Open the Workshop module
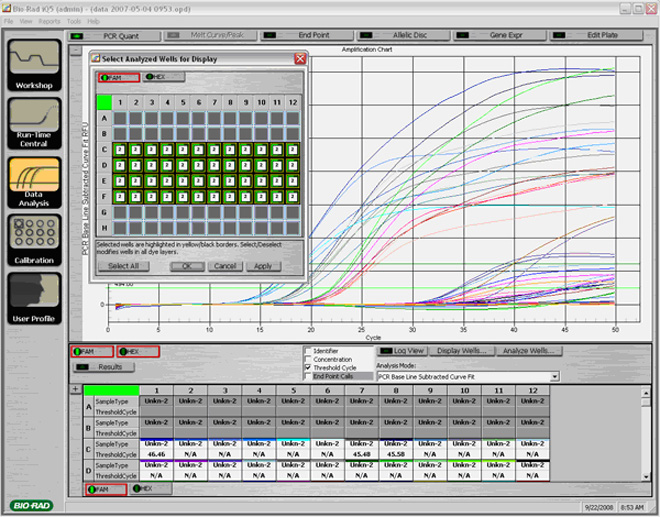This screenshot has height=517, width=660. pos(35,65)
